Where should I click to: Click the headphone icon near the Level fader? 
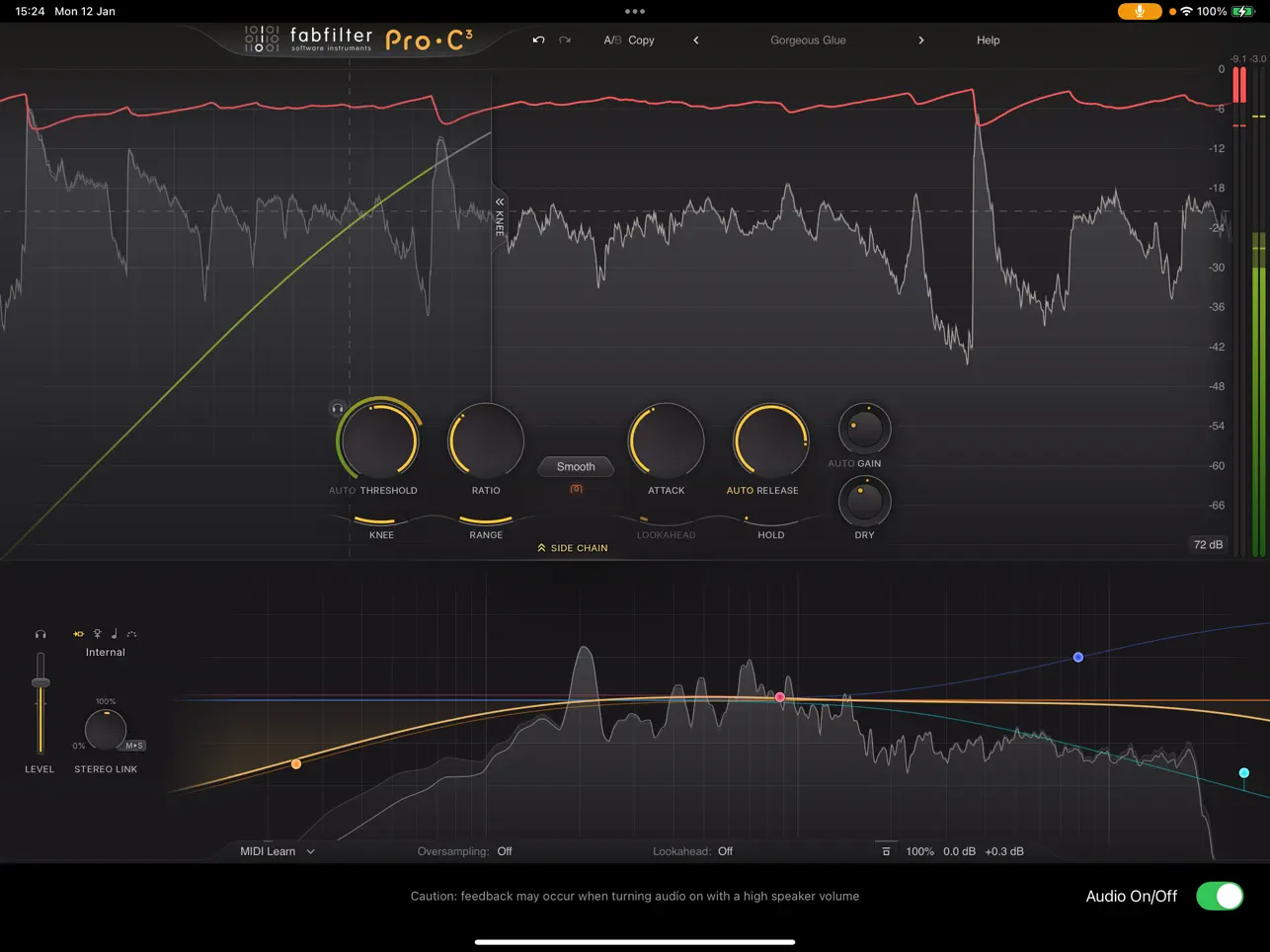tap(40, 633)
